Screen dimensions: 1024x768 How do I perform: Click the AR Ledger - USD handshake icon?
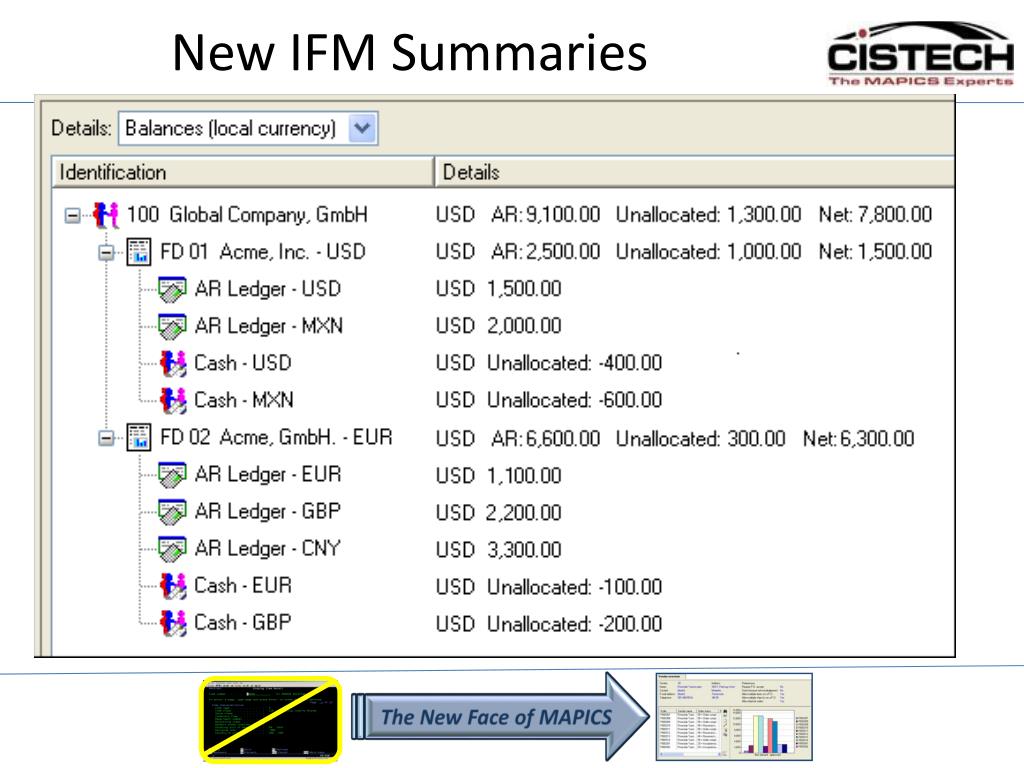[x=172, y=289]
